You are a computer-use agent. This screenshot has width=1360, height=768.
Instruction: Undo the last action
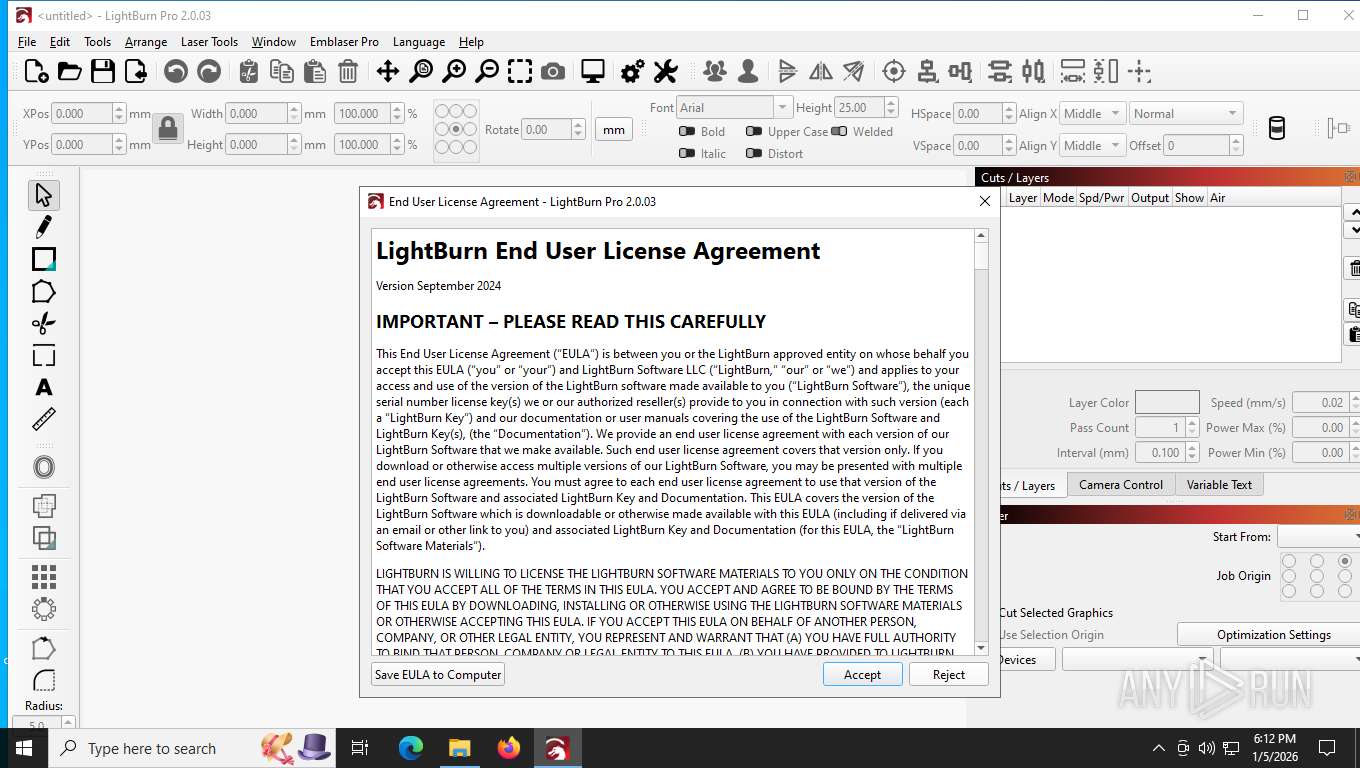pyautogui.click(x=176, y=71)
